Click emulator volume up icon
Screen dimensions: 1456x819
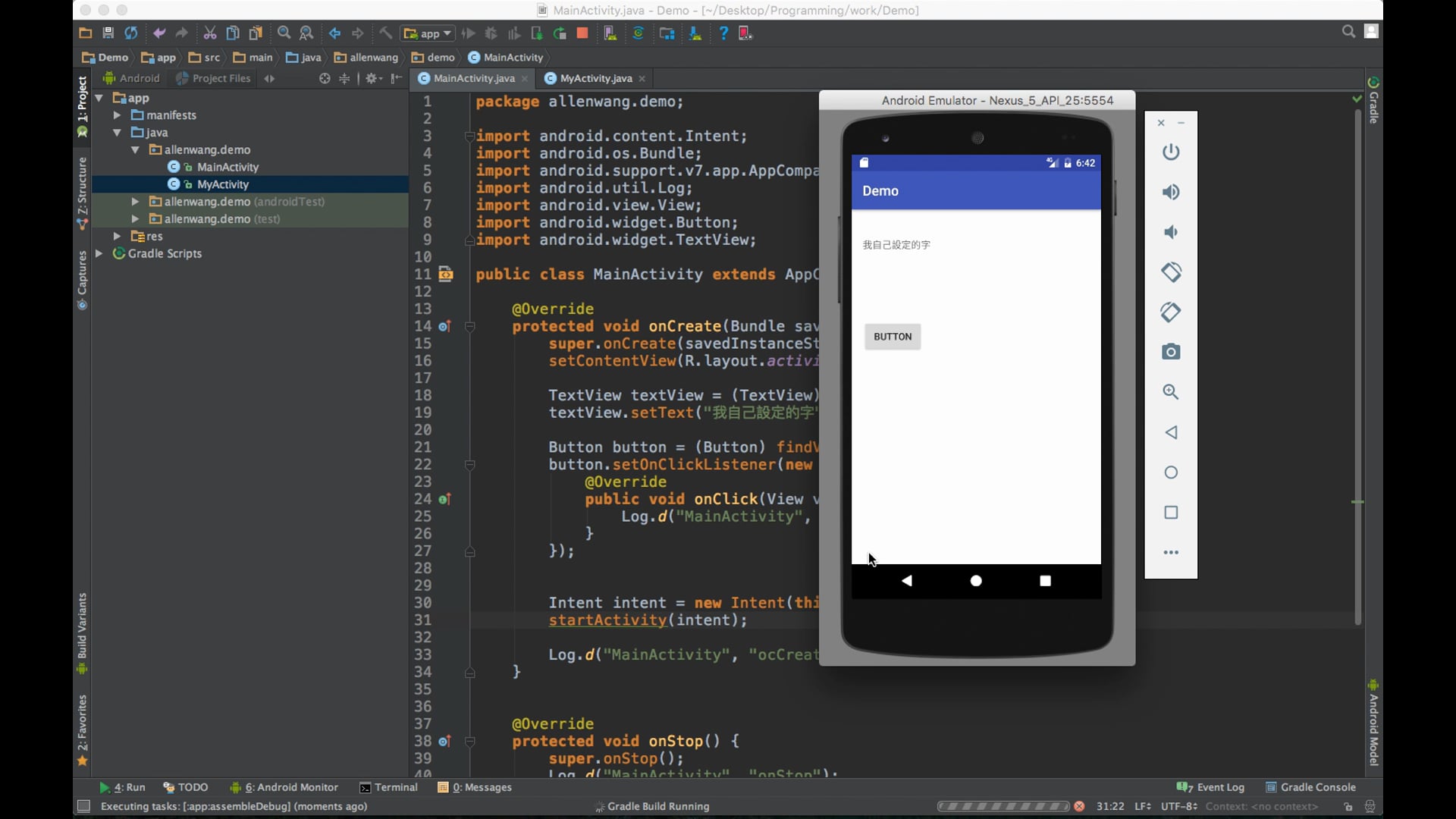(1171, 192)
